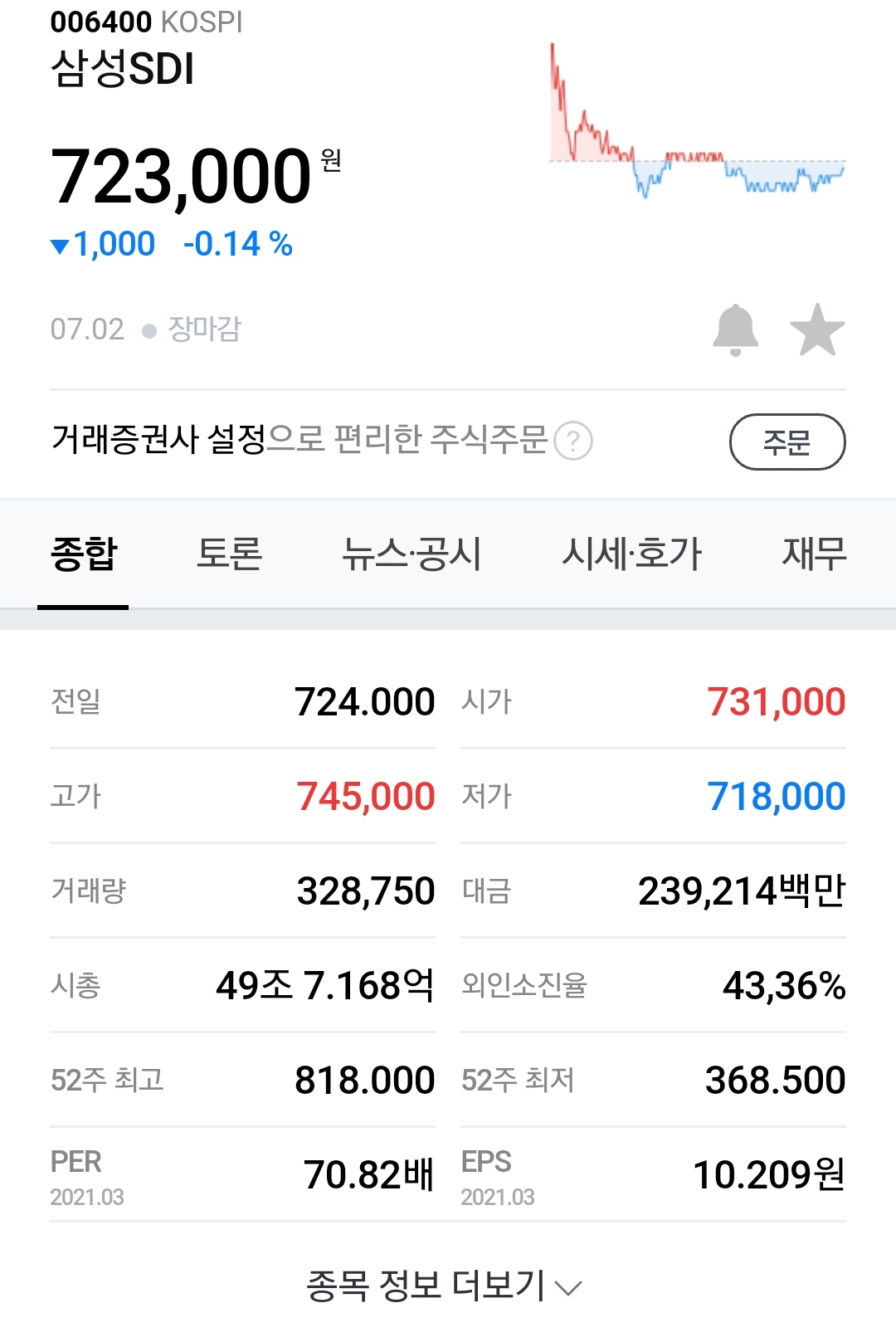896x1342 pixels.
Task: Go to the 시세·호가 tab
Action: pyautogui.click(x=631, y=554)
